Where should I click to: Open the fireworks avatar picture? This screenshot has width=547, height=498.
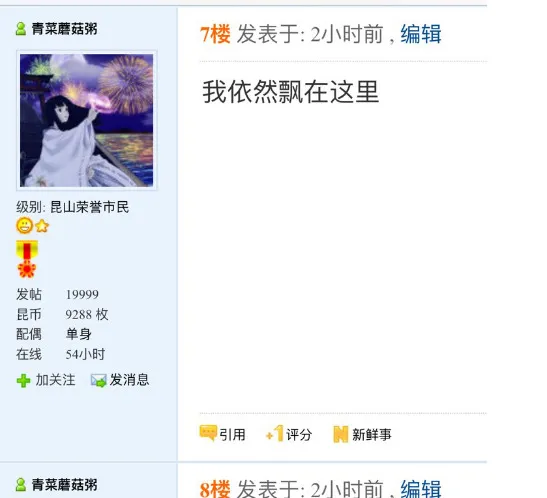(87, 120)
